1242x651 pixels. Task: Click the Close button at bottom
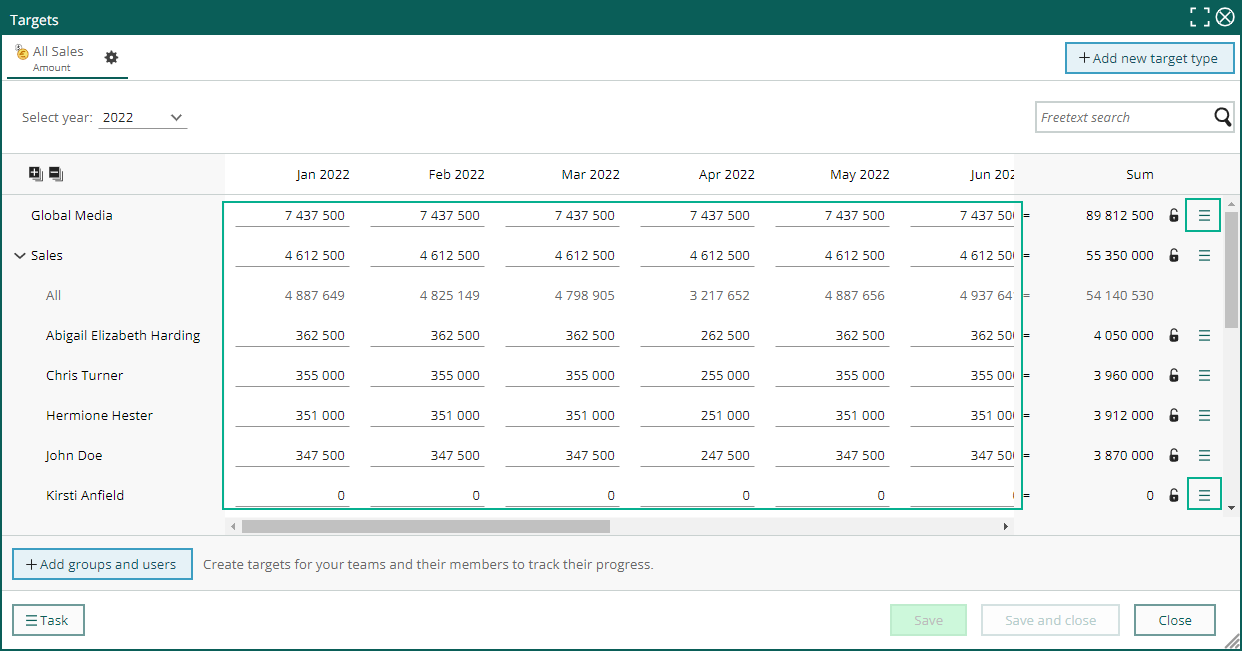pyautogui.click(x=1175, y=620)
